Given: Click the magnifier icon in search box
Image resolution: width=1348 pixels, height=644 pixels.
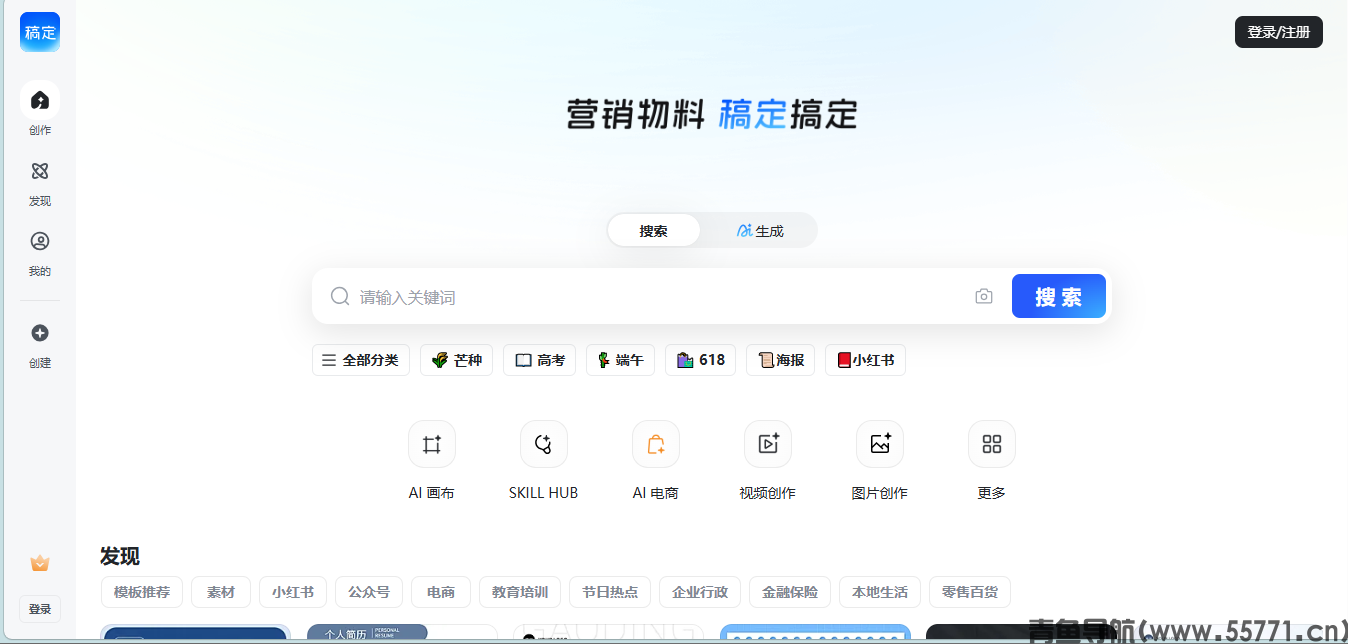Looking at the screenshot, I should click(340, 296).
